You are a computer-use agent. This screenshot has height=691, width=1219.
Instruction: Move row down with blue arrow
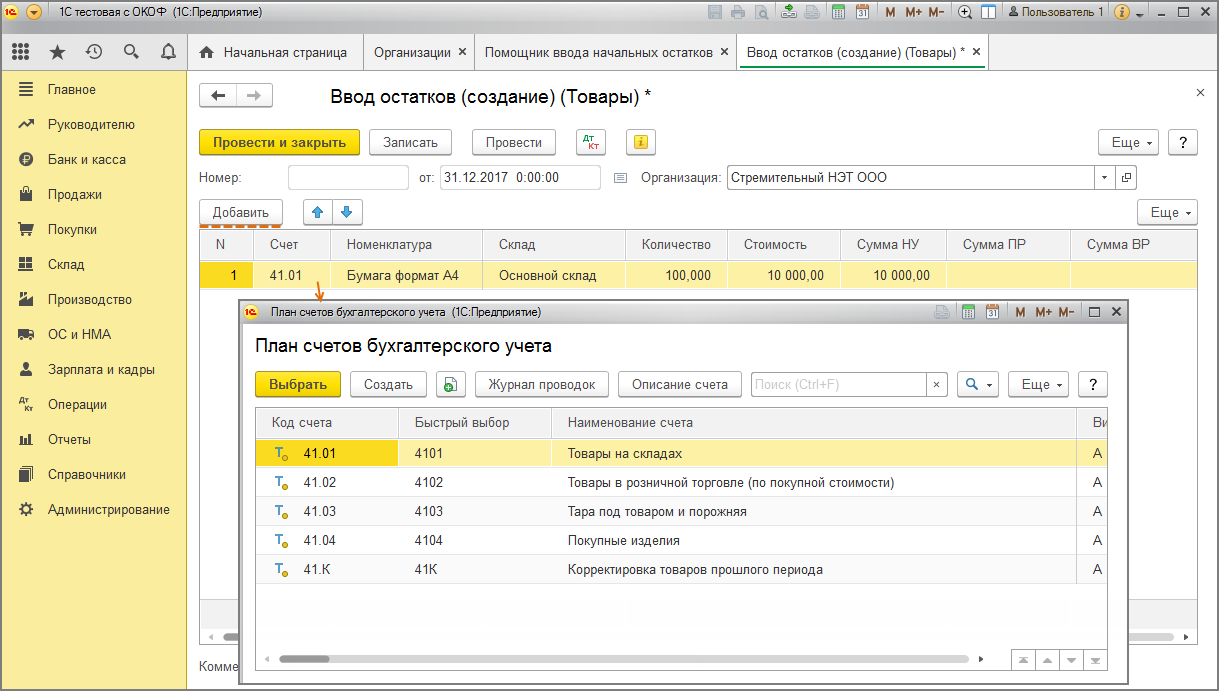(x=347, y=212)
